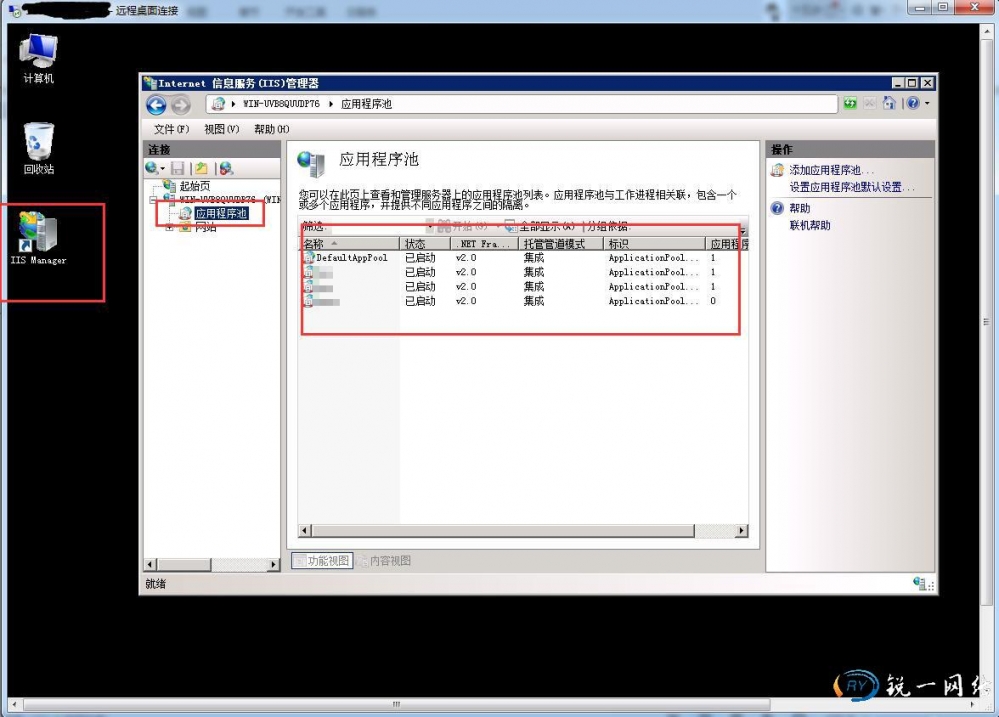Click the Delete Connection globe icon
This screenshot has height=717, width=999.
click(x=226, y=169)
